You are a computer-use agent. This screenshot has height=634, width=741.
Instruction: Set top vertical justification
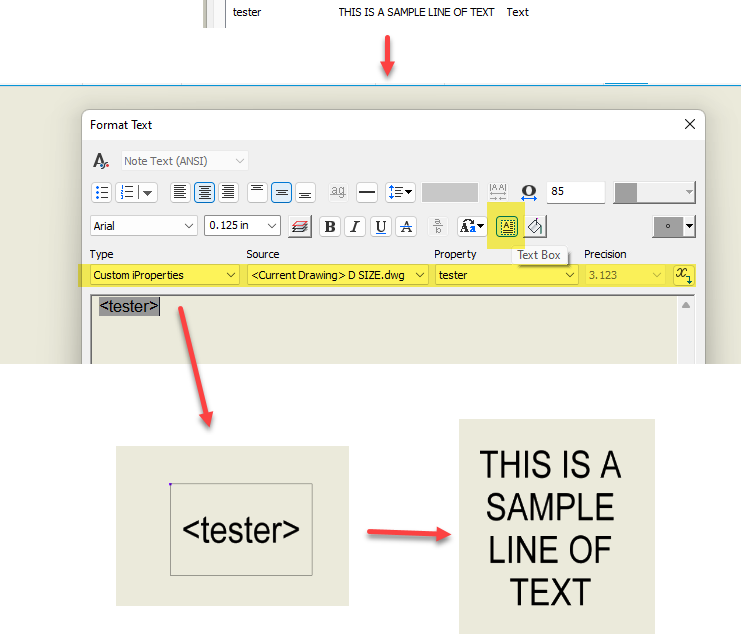coord(257,192)
